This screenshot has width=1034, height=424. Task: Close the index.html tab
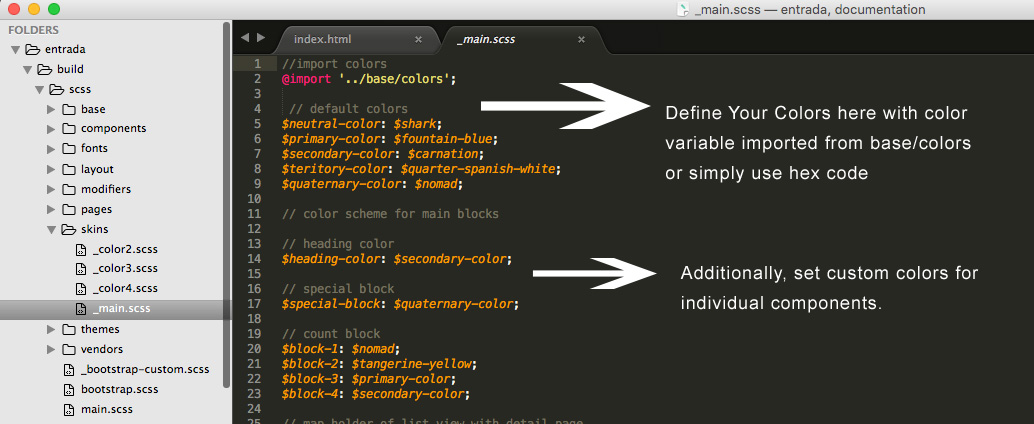pyautogui.click(x=419, y=40)
